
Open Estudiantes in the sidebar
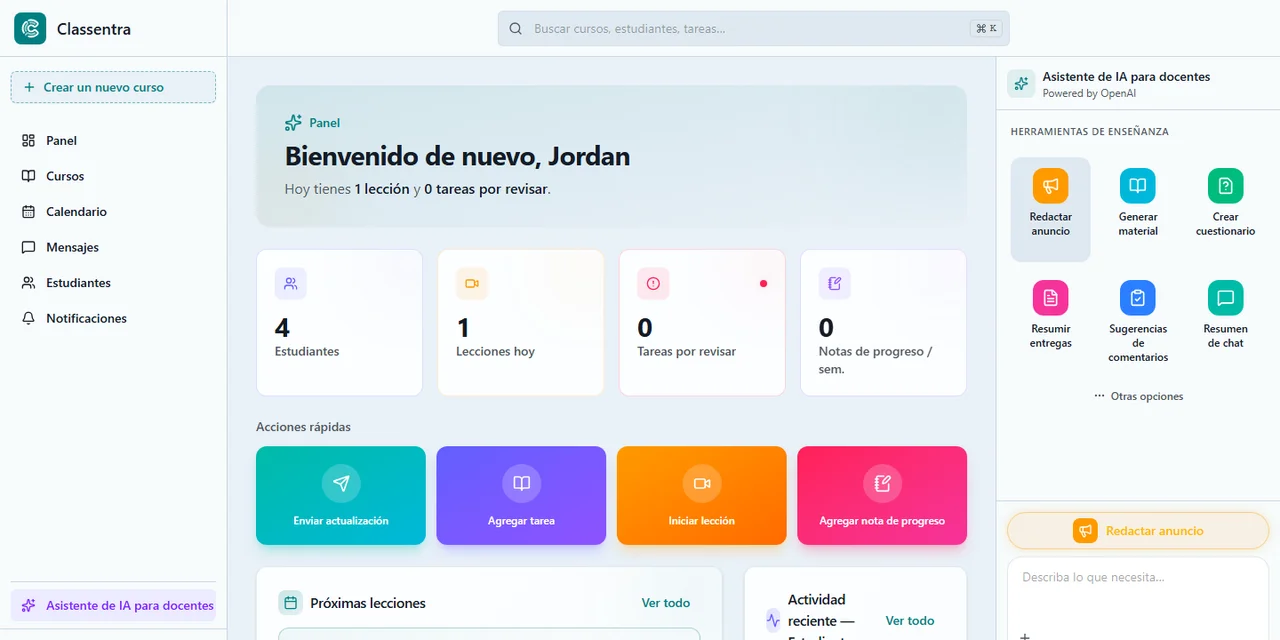[113, 283]
